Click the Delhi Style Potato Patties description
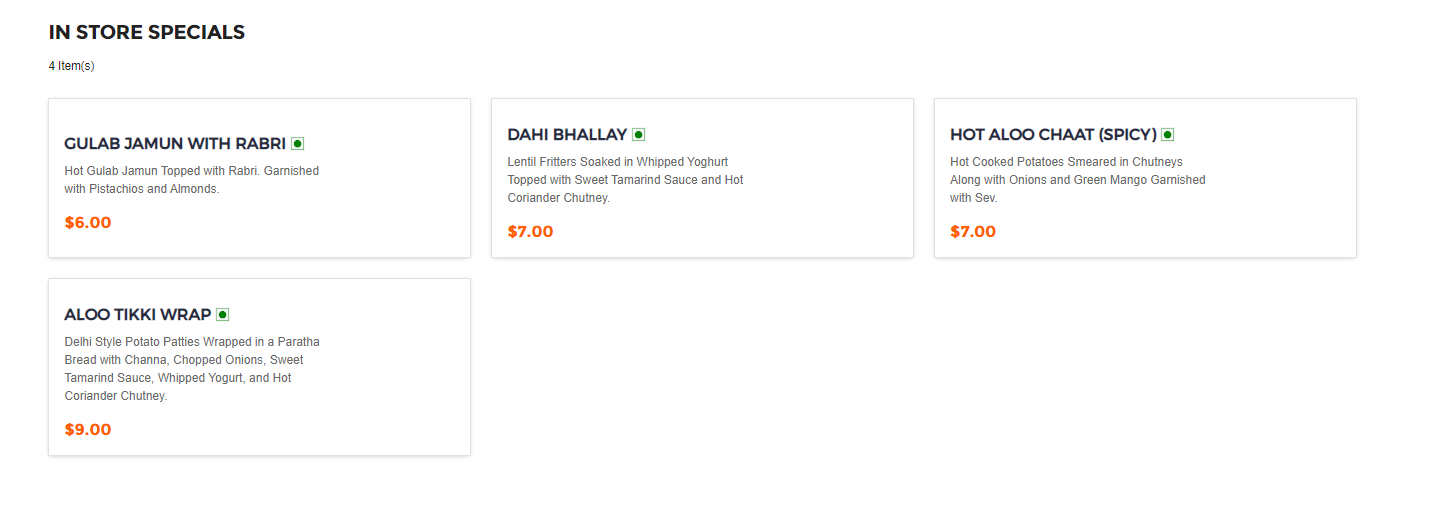Image resolution: width=1446 pixels, height=511 pixels. tap(191, 369)
